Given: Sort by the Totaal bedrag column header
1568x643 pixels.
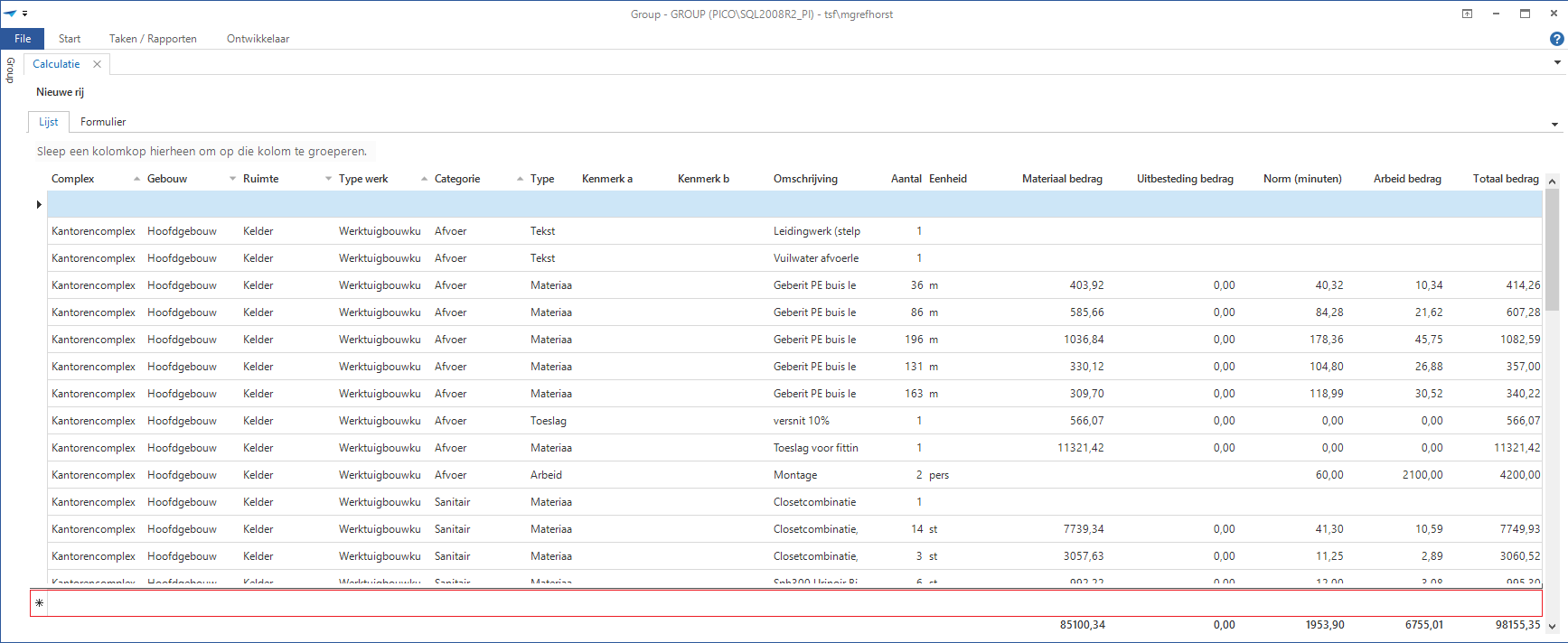Looking at the screenshot, I should pyautogui.click(x=1505, y=179).
